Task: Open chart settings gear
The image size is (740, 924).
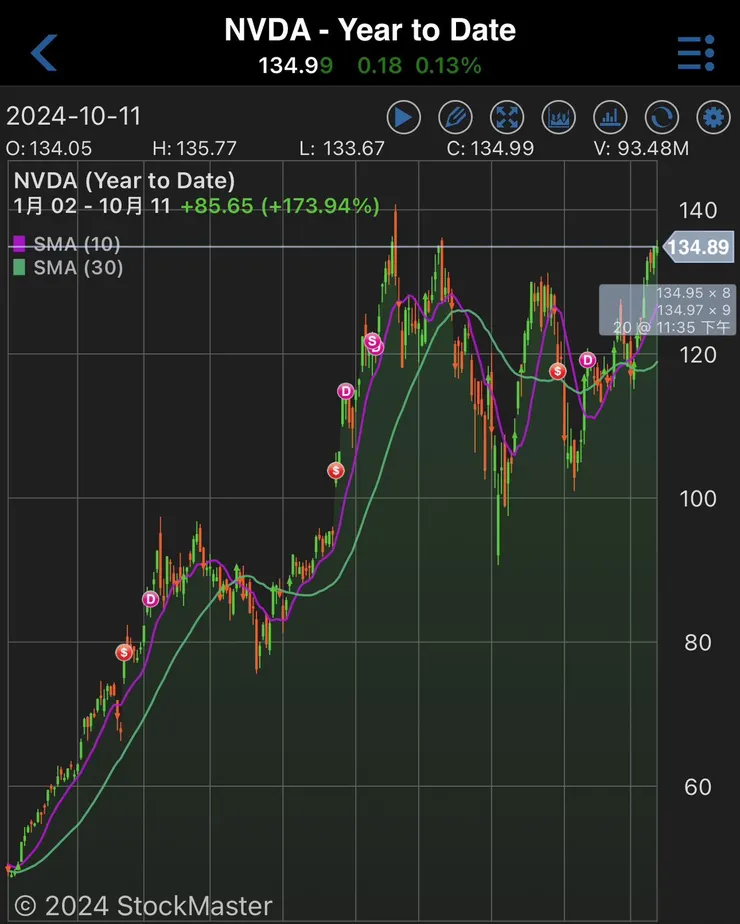Action: [x=713, y=117]
